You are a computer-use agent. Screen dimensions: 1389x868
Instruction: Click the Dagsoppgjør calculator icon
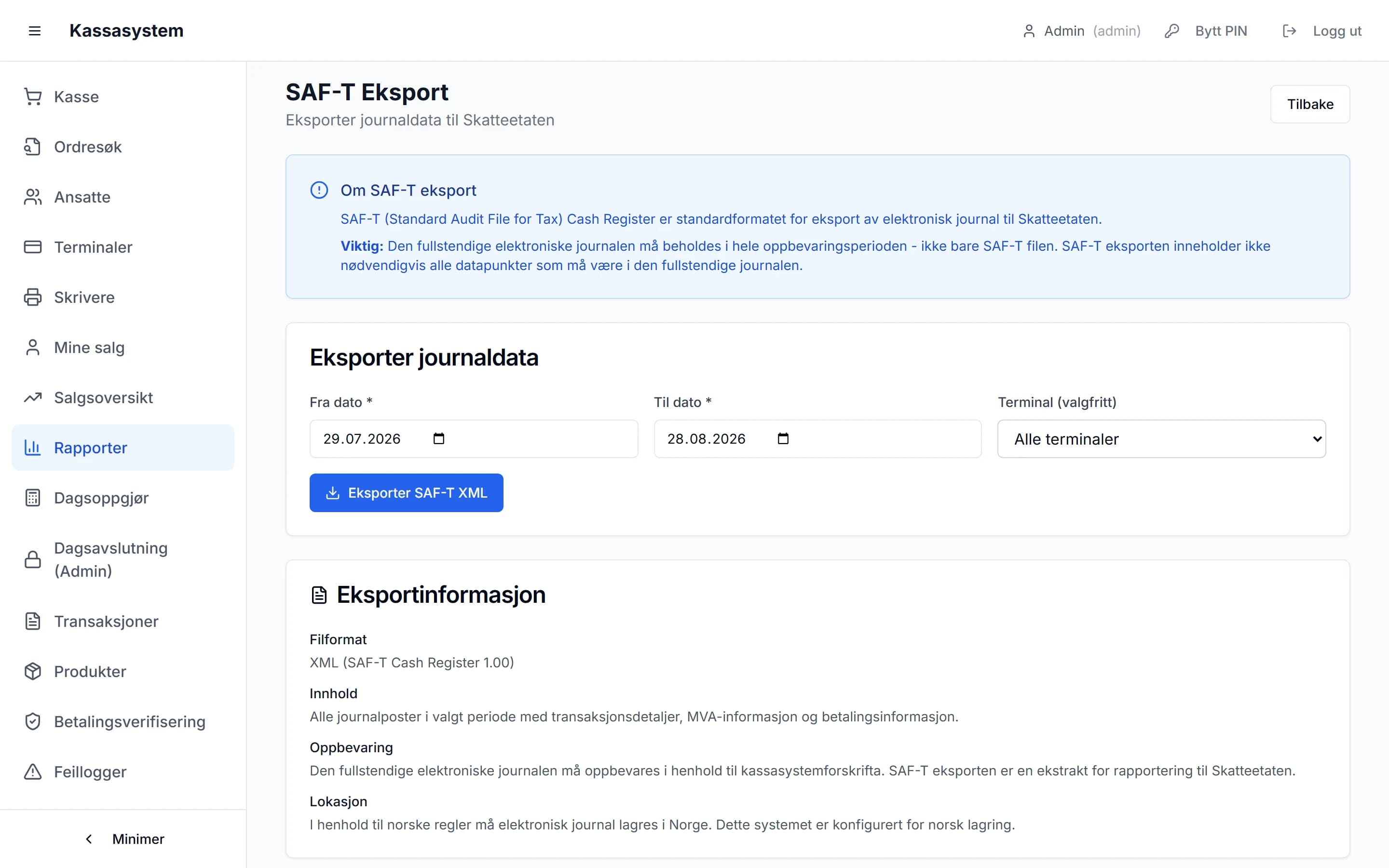click(33, 498)
